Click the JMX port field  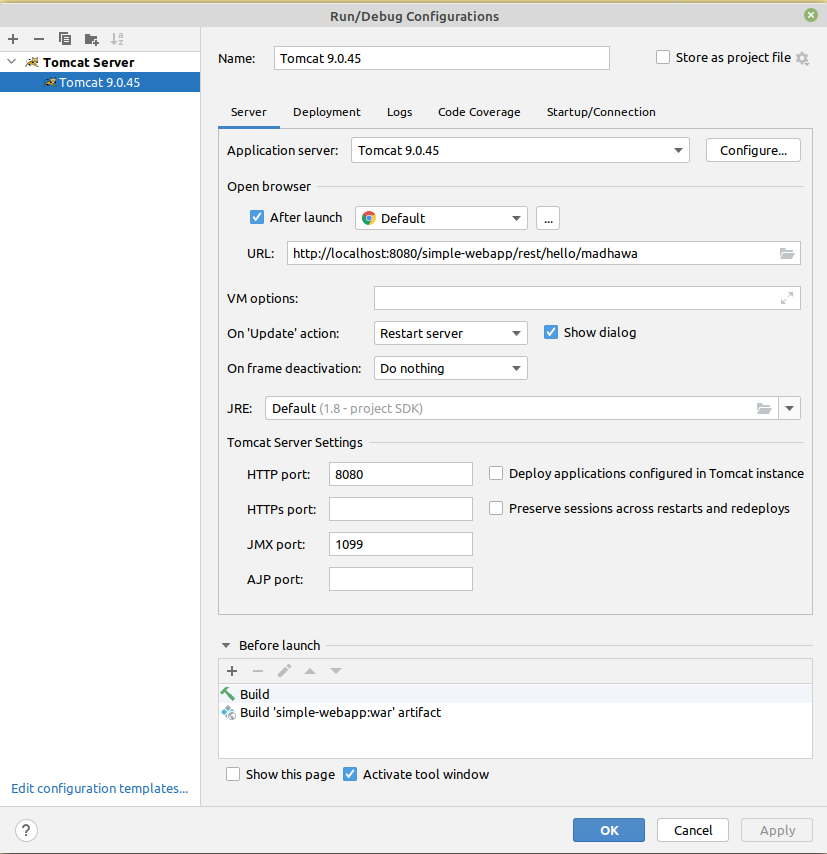point(401,544)
